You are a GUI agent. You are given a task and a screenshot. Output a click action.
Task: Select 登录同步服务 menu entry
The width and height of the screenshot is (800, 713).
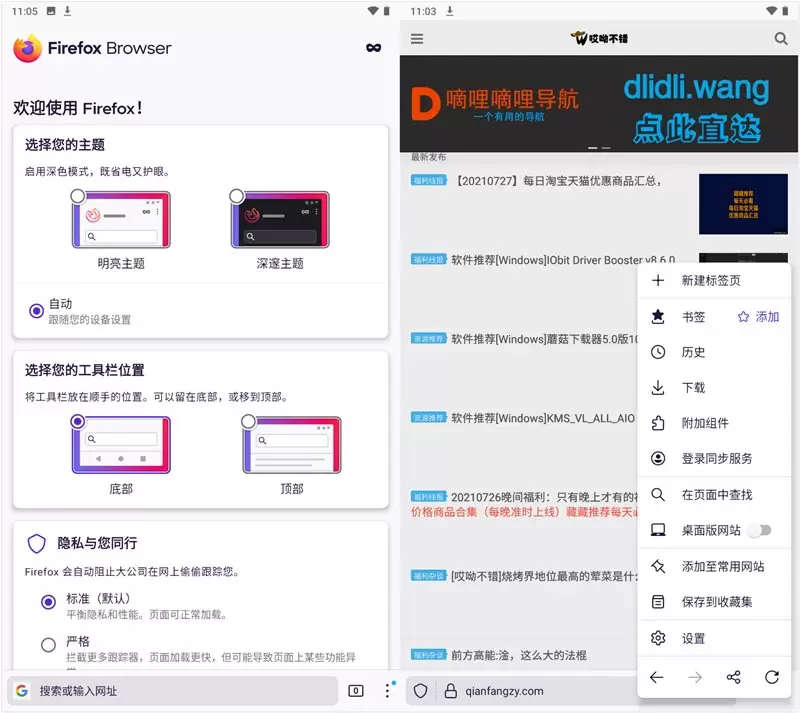coord(714,458)
